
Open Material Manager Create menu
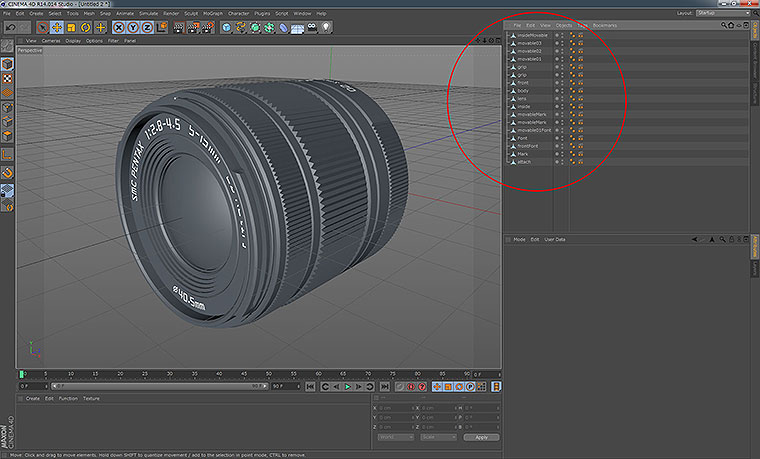click(32, 398)
